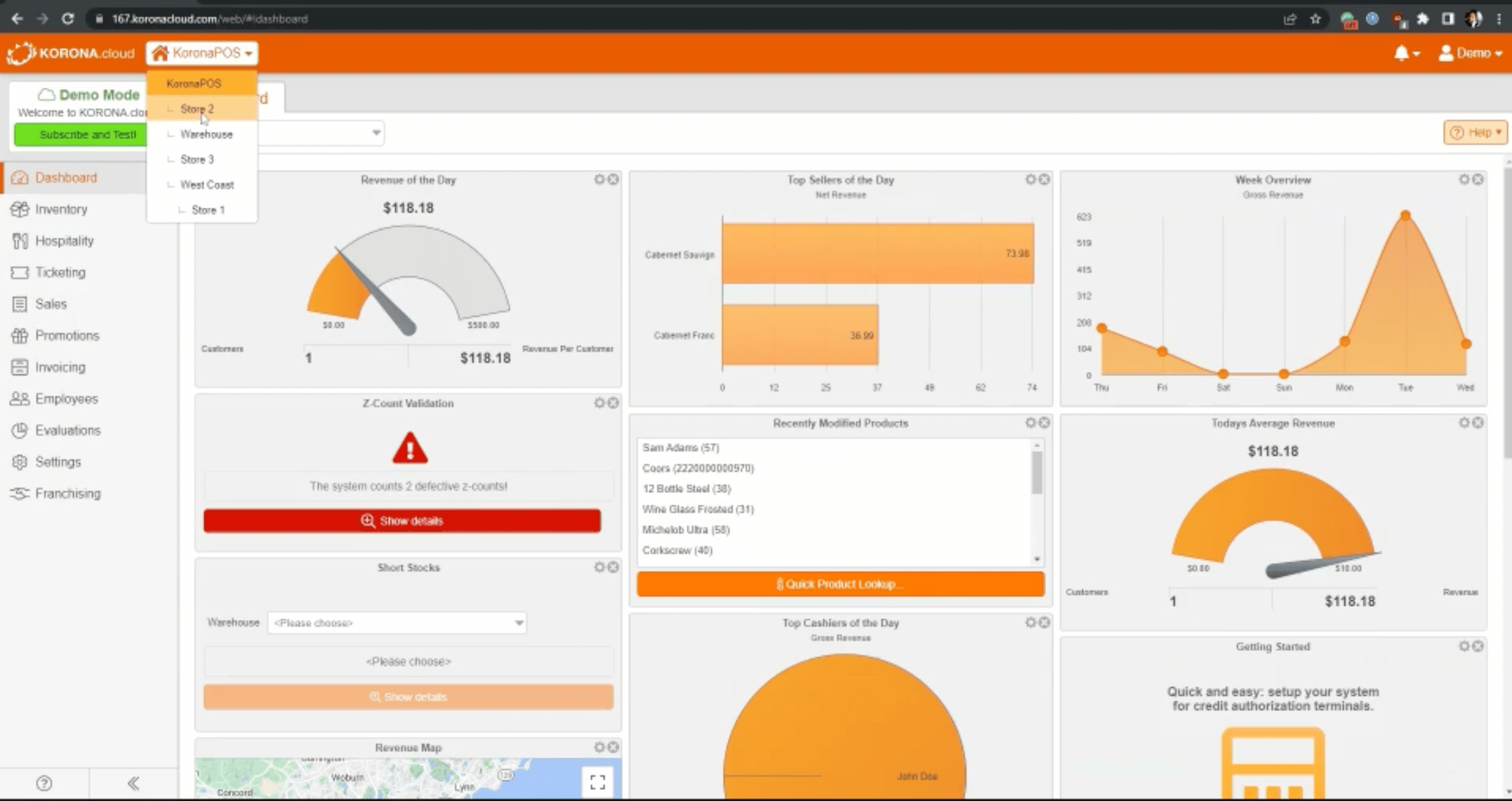Viewport: 1512px width, 801px height.
Task: Select Wine Glass Frosted (31) product entry
Action: [x=698, y=509]
